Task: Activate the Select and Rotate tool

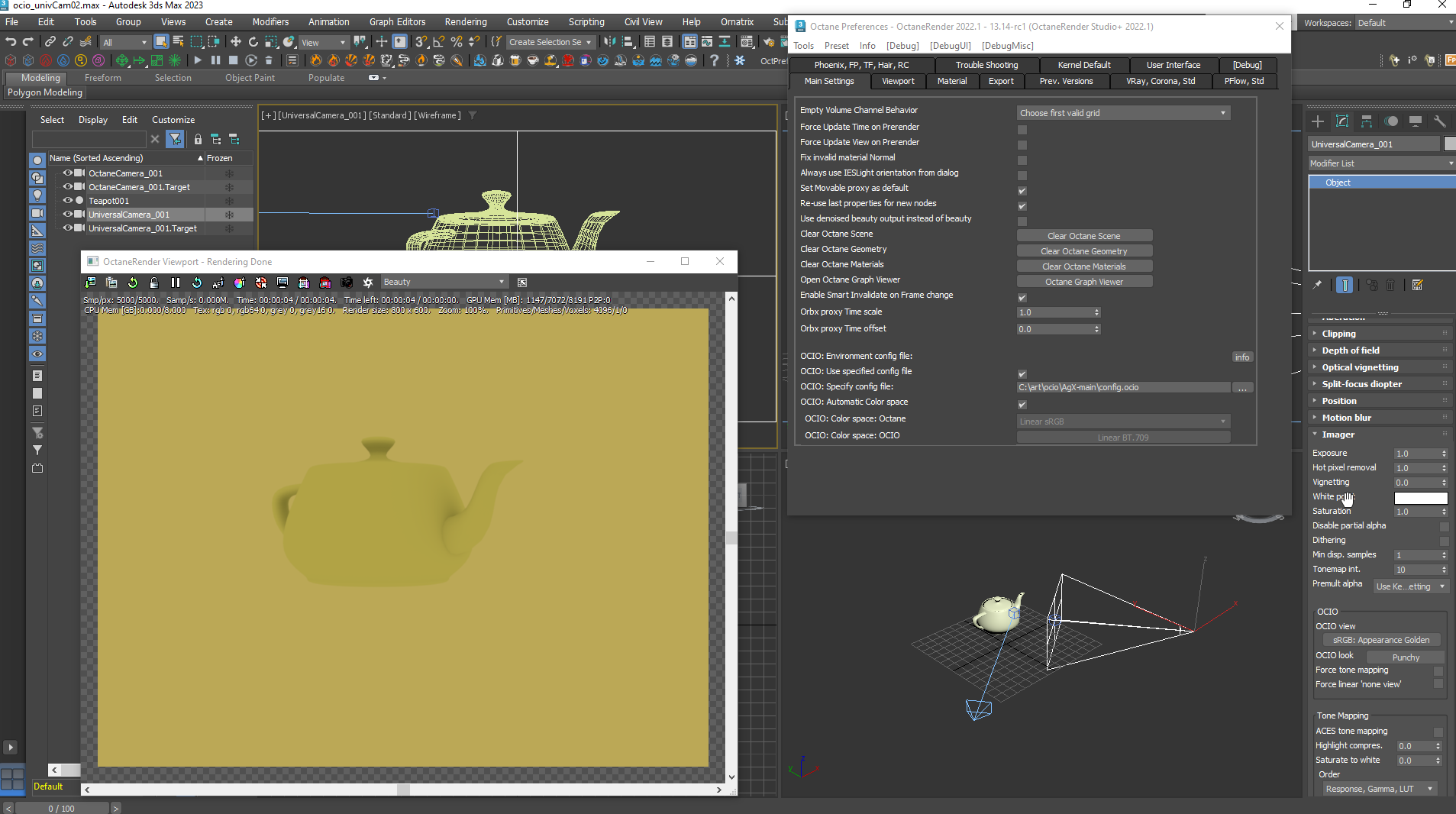Action: (253, 42)
